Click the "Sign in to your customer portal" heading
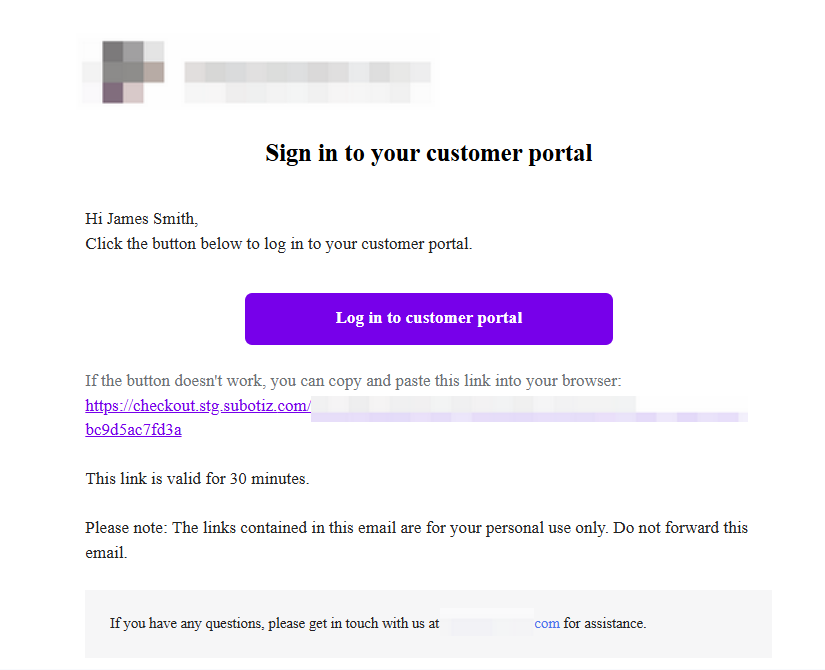Screen dimensions: 825x670 pos(428,153)
